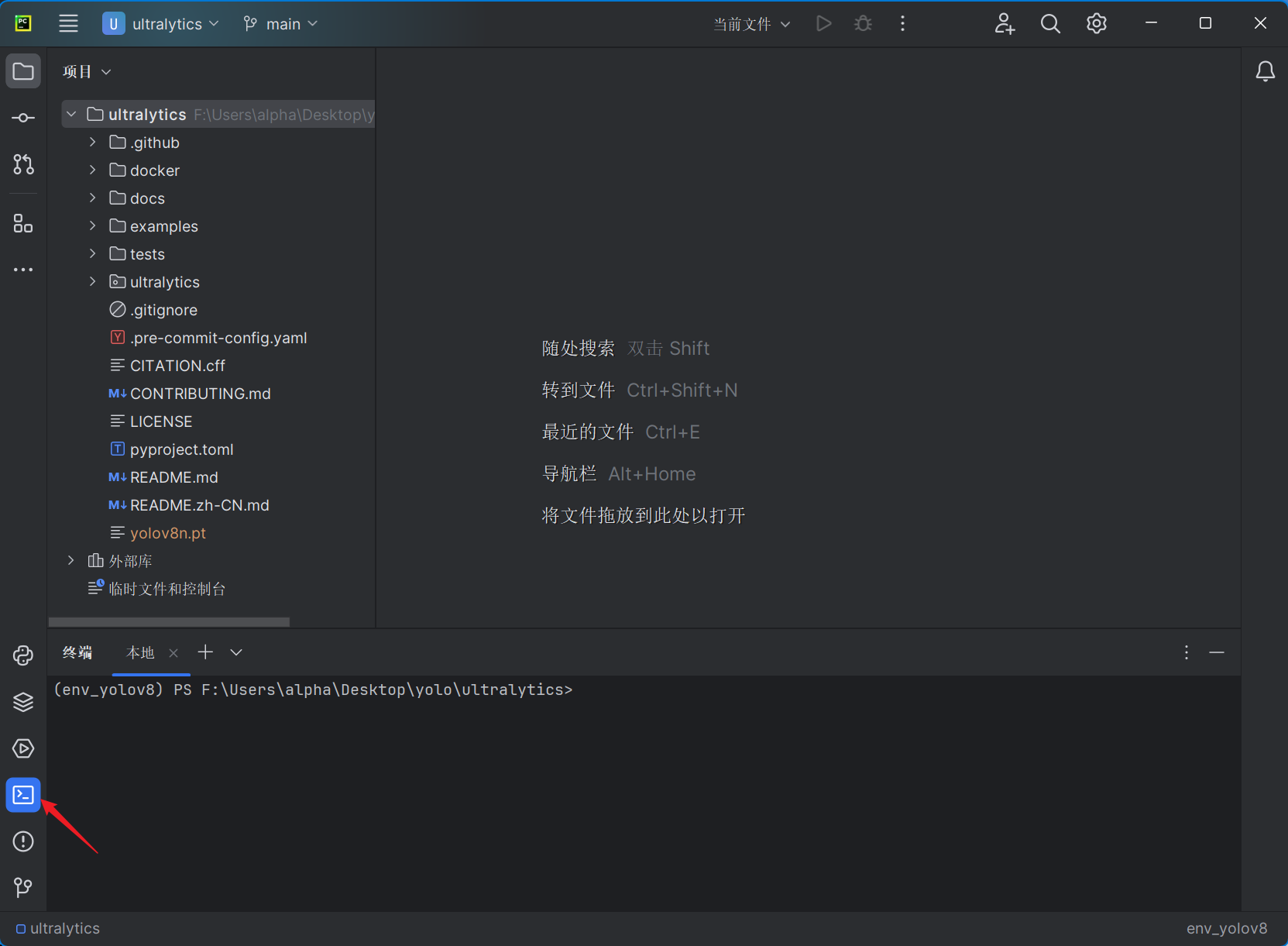Open terminal panel options menu
Image resolution: width=1288 pixels, height=946 pixels.
tap(1187, 652)
